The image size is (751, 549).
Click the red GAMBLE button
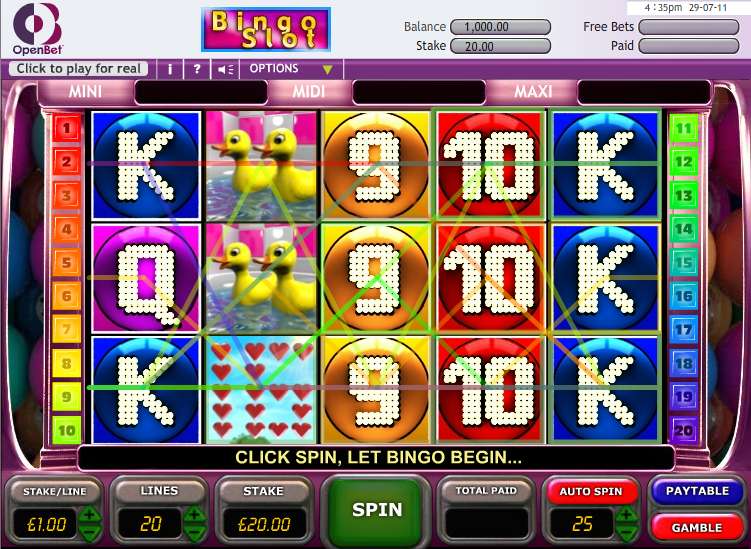click(697, 527)
